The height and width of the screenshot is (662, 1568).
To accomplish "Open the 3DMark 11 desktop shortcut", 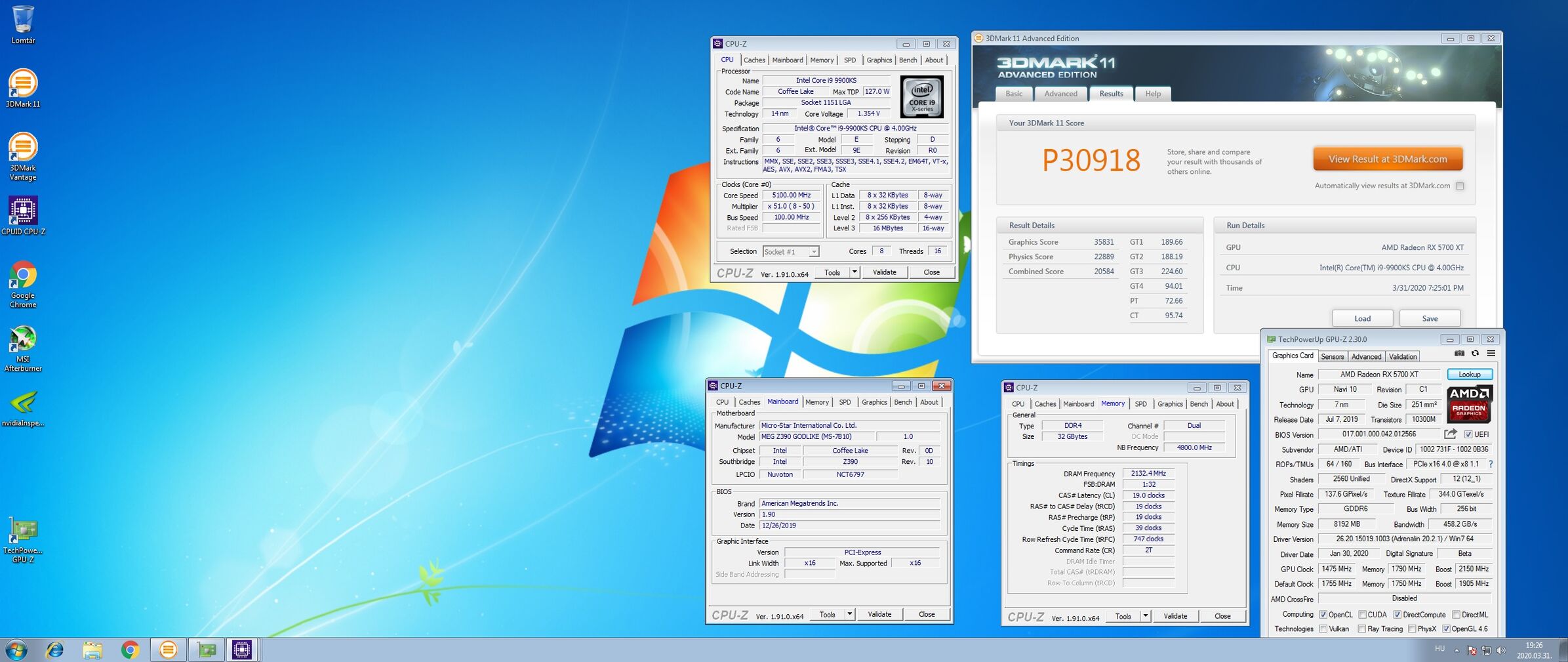I will pos(23,88).
